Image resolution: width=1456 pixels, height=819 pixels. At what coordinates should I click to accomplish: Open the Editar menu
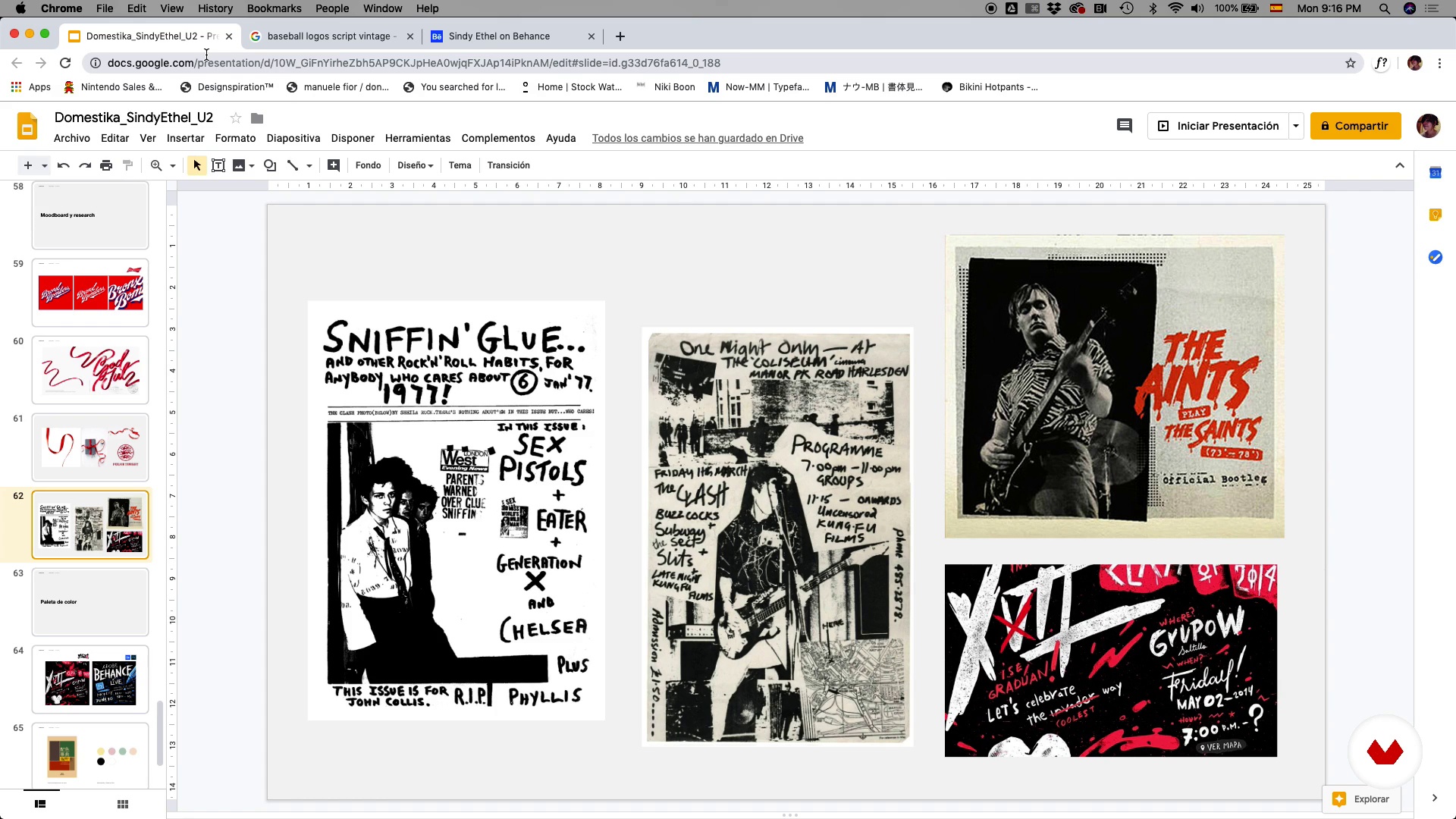pos(115,138)
